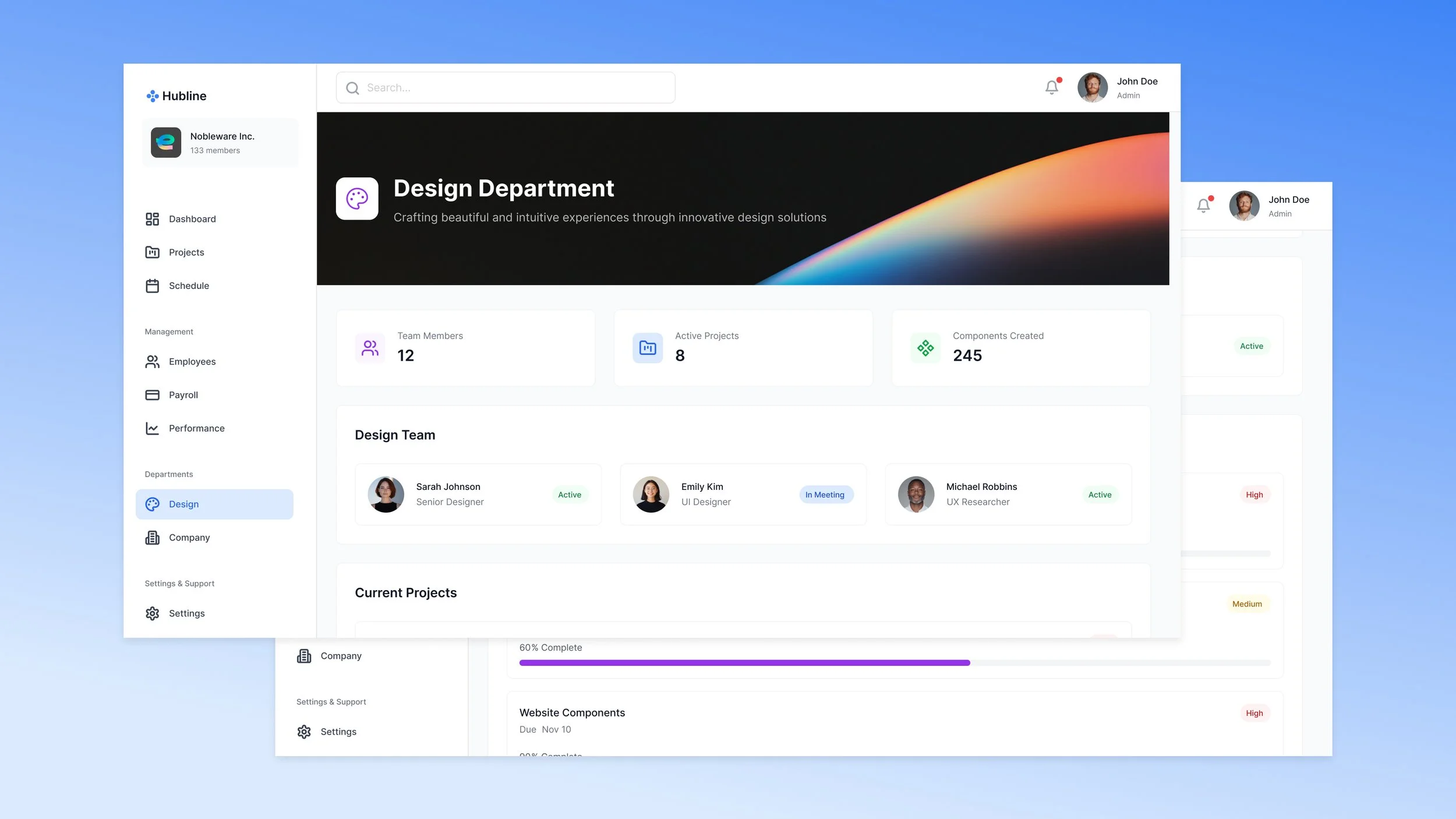Click the Team Members people icon
The height and width of the screenshot is (819, 1456).
370,348
